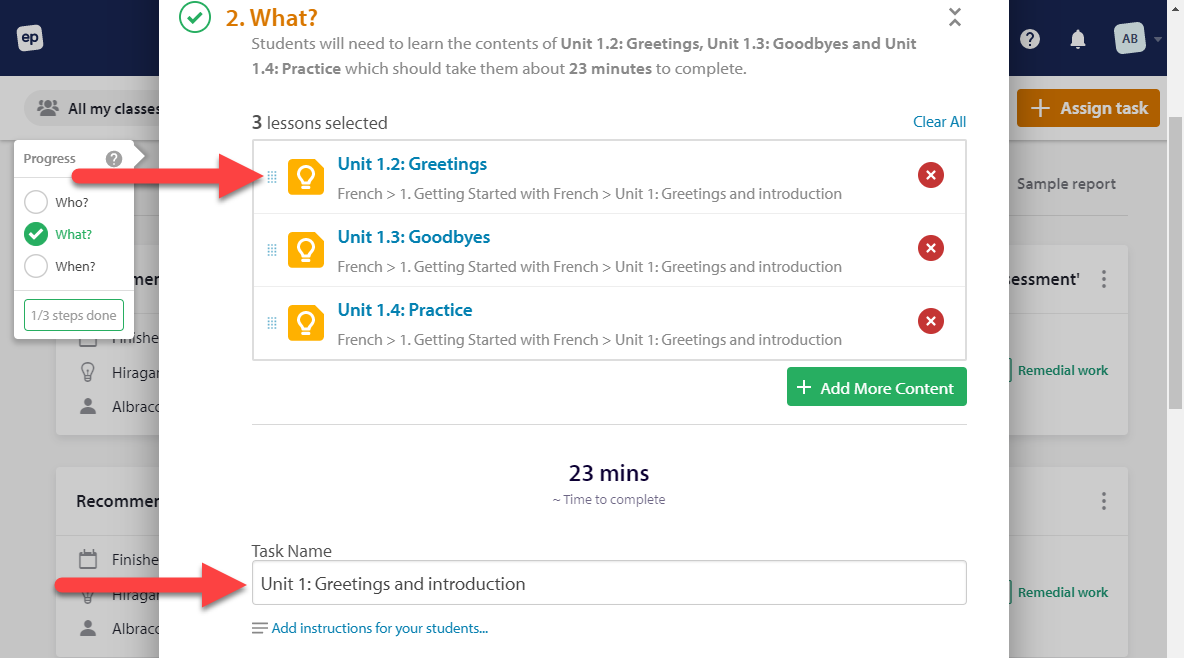Collapse the 'What?' section with the chevron icon

coord(955,17)
